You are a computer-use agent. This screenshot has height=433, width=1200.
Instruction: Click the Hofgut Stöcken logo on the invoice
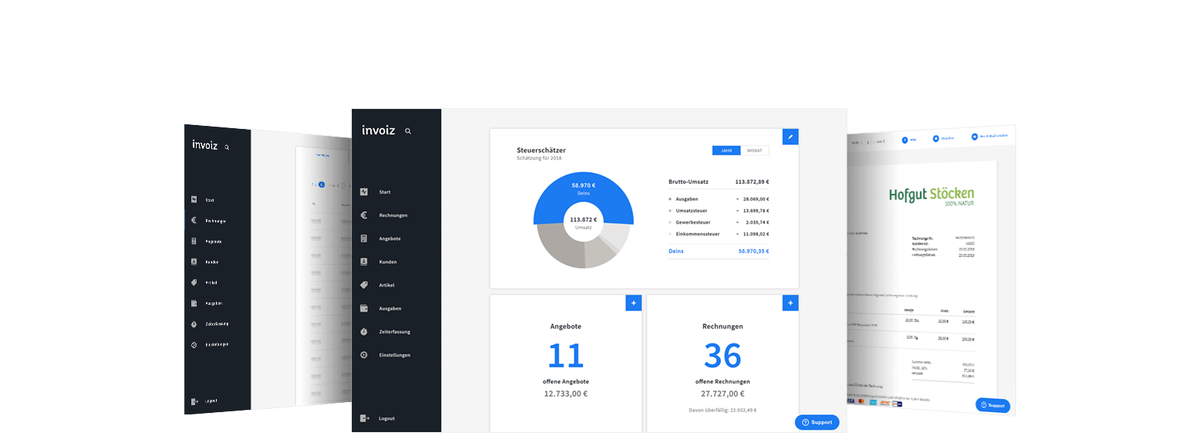931,196
